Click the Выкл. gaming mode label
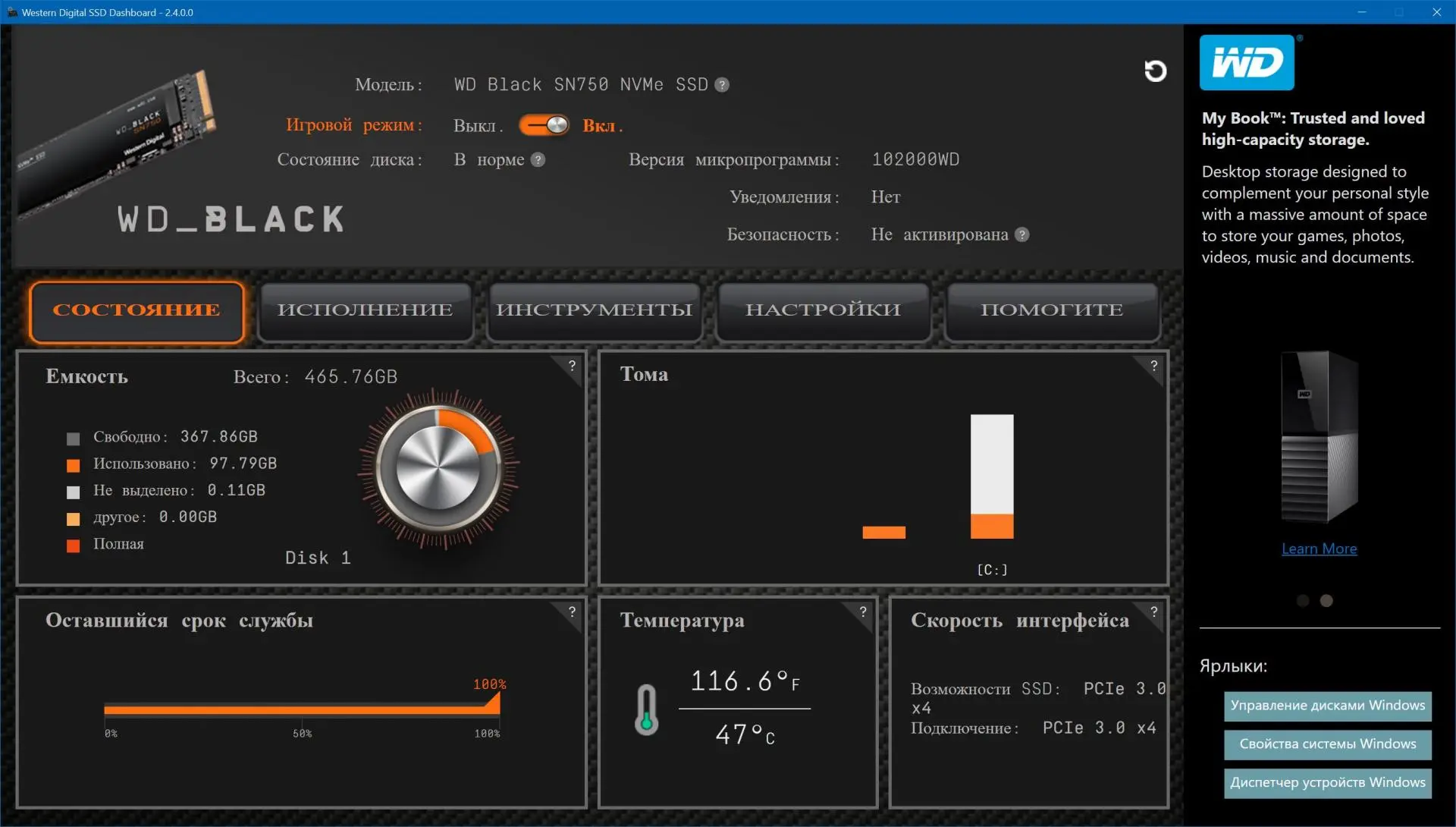Image resolution: width=1456 pixels, height=827 pixels. coord(478,126)
